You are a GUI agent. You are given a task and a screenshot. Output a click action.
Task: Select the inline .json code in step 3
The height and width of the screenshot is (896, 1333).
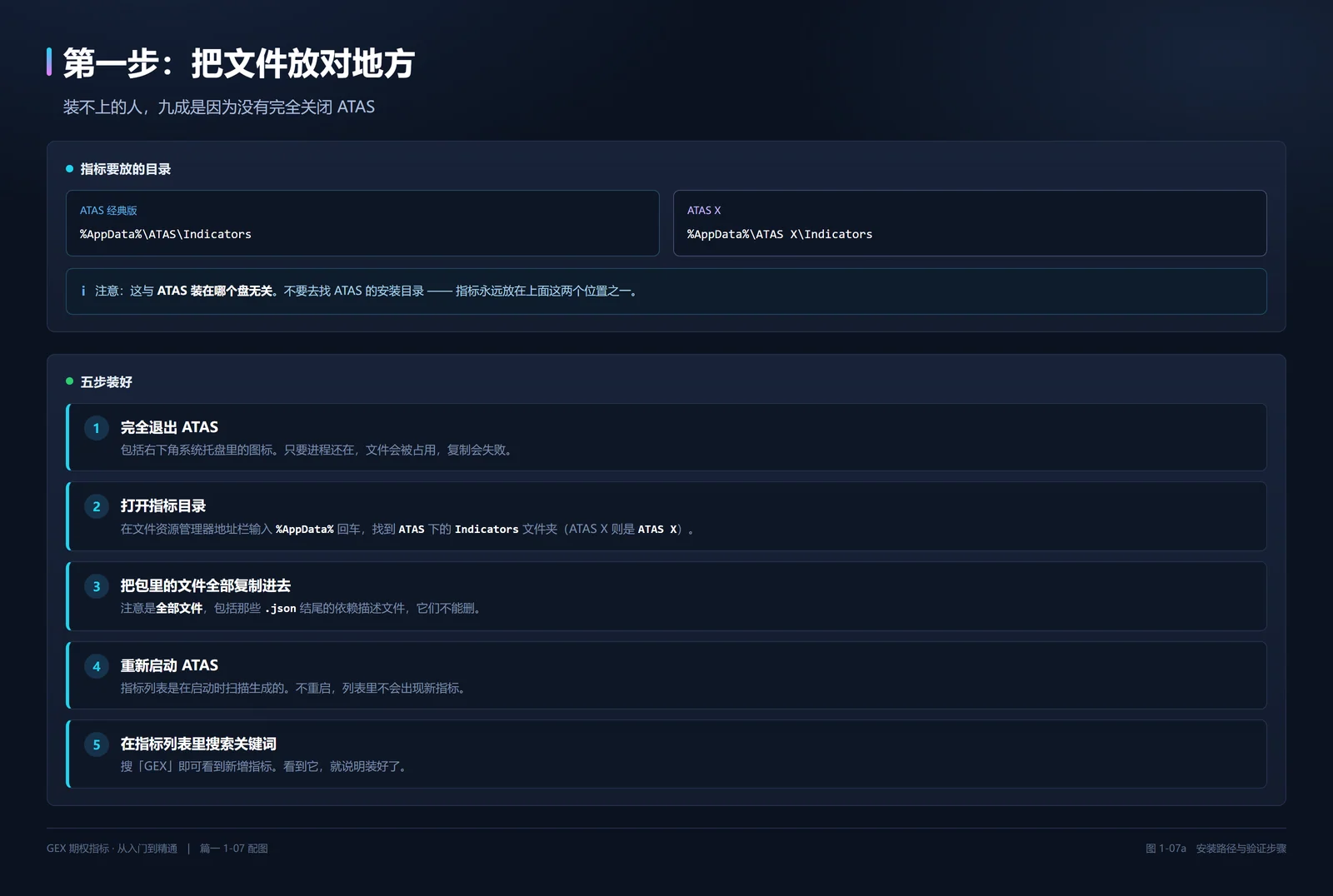(281, 609)
